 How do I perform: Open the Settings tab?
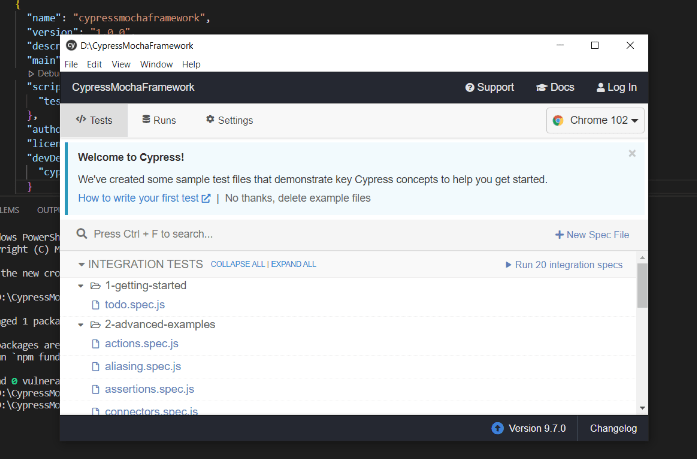pos(229,120)
